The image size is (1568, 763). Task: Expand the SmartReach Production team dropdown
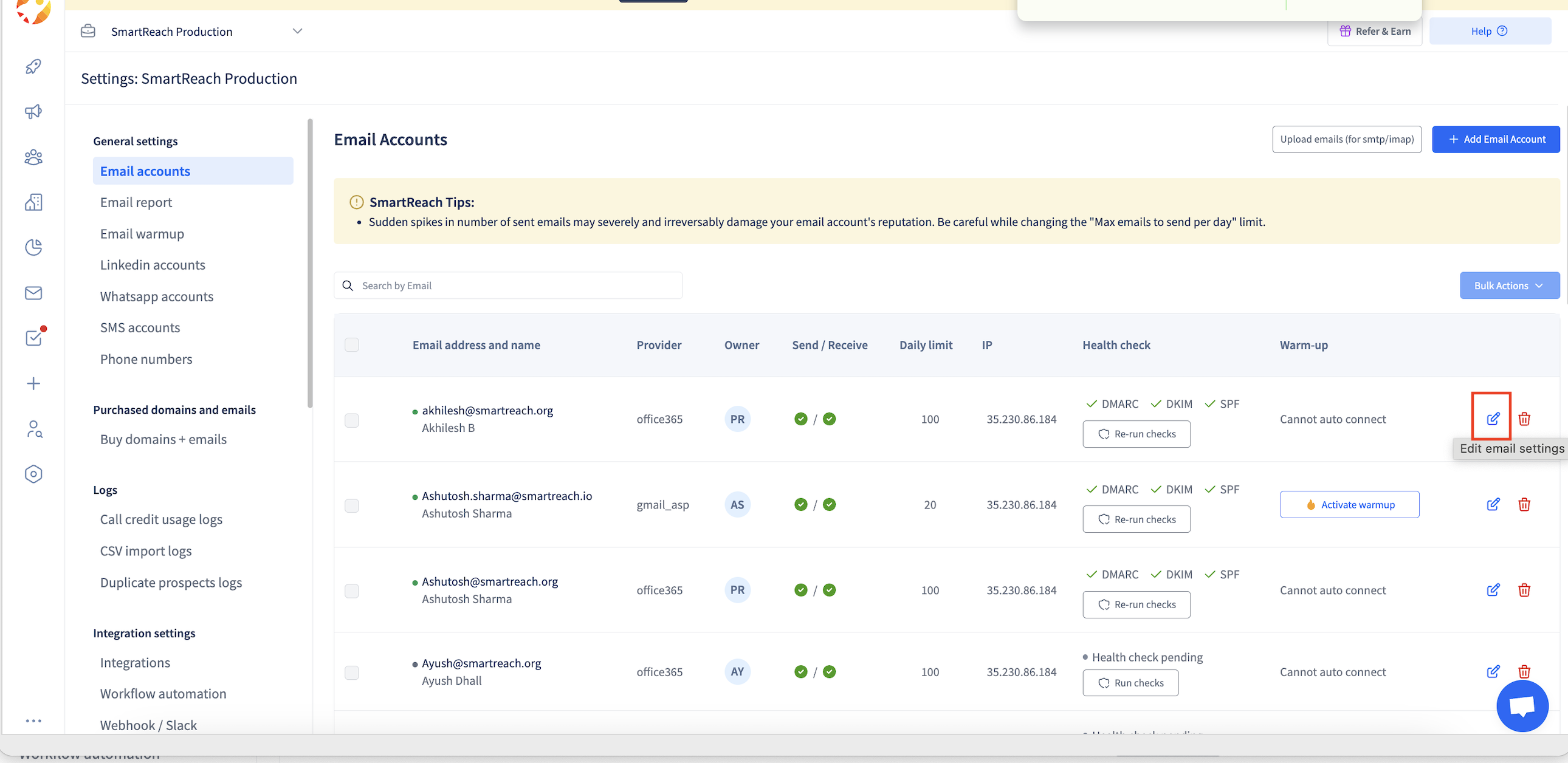point(297,31)
